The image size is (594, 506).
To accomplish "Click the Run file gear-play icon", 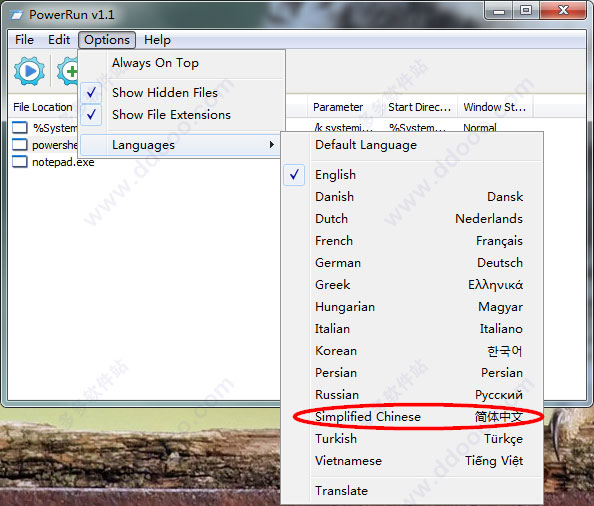I will pyautogui.click(x=29, y=71).
